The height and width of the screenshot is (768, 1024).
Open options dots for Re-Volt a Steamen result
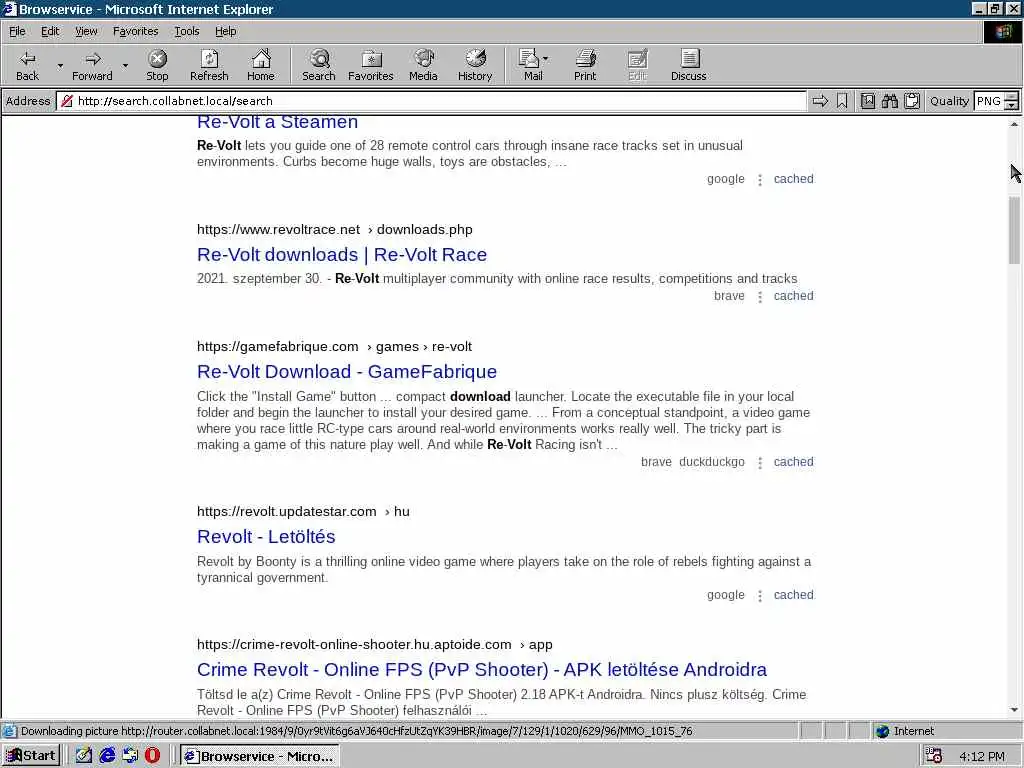click(x=760, y=180)
